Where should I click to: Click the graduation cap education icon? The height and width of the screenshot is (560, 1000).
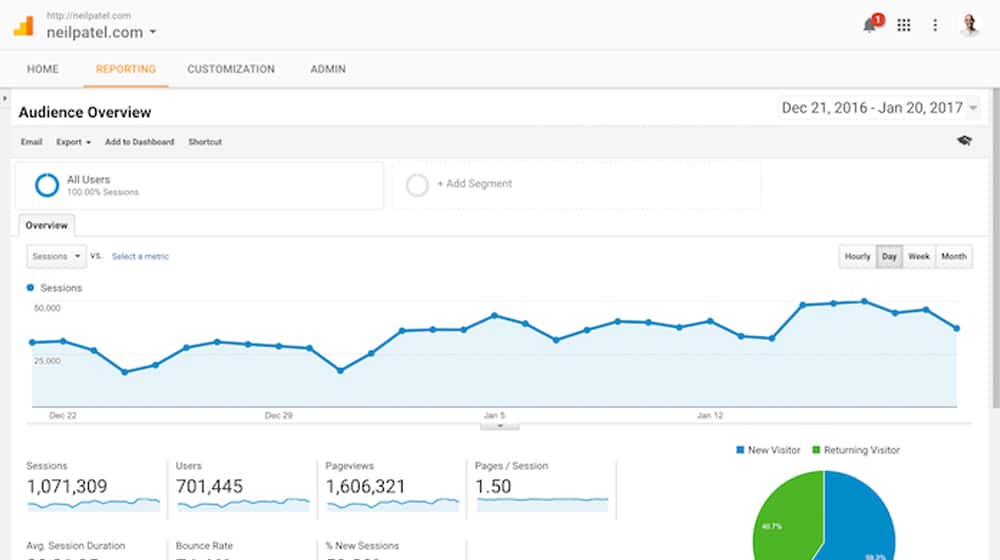[x=964, y=141]
